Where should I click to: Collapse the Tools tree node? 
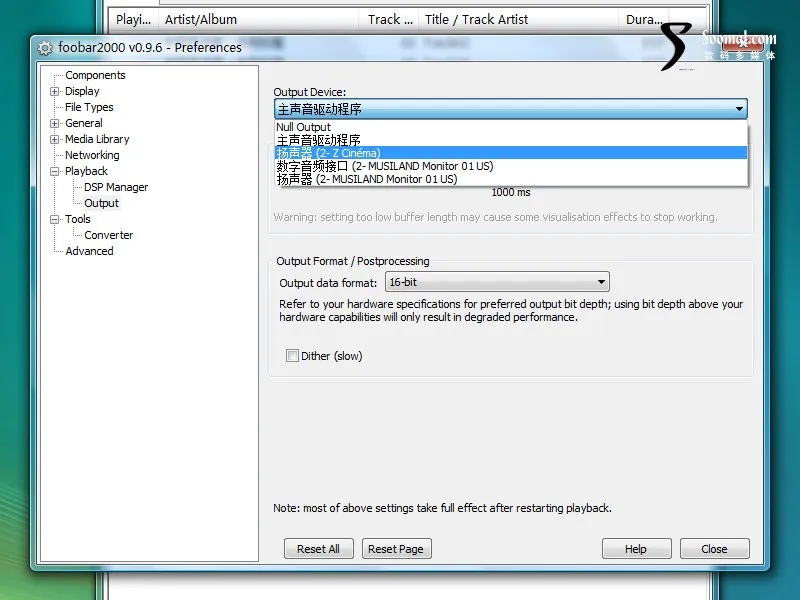[x=54, y=219]
